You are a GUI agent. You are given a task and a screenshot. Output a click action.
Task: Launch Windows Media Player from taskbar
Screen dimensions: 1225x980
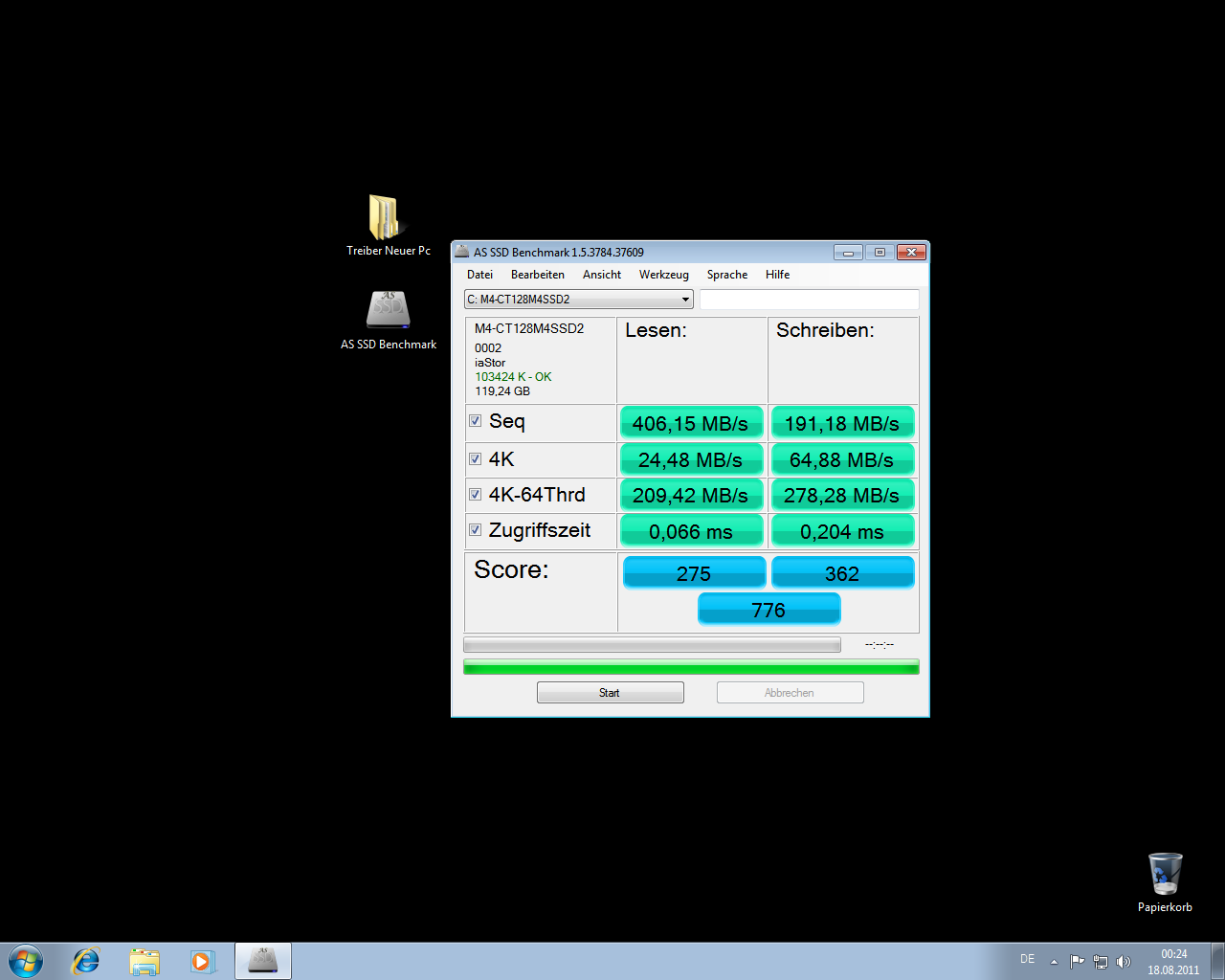coord(202,961)
